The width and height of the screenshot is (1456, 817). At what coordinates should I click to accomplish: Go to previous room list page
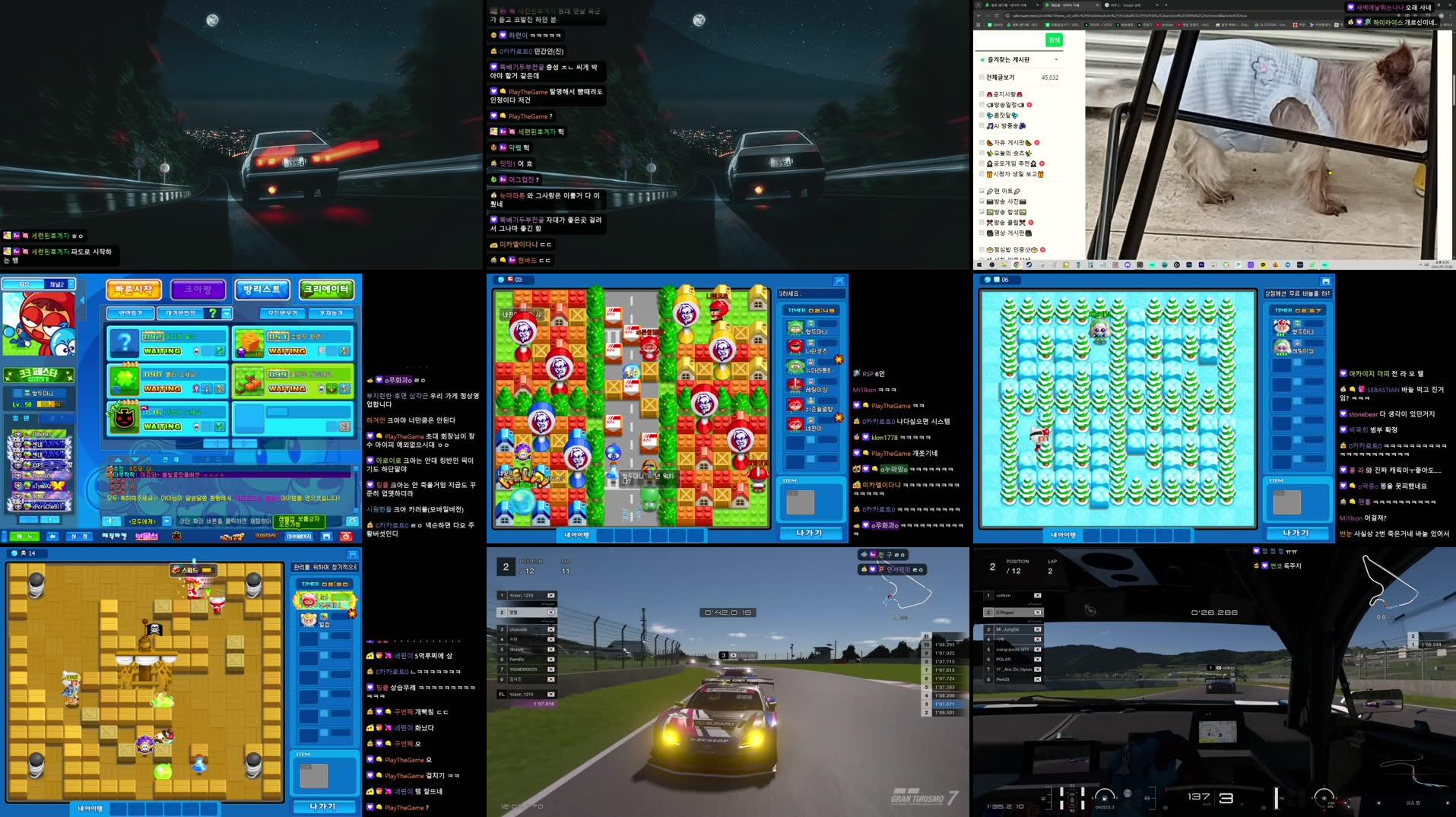[x=215, y=443]
